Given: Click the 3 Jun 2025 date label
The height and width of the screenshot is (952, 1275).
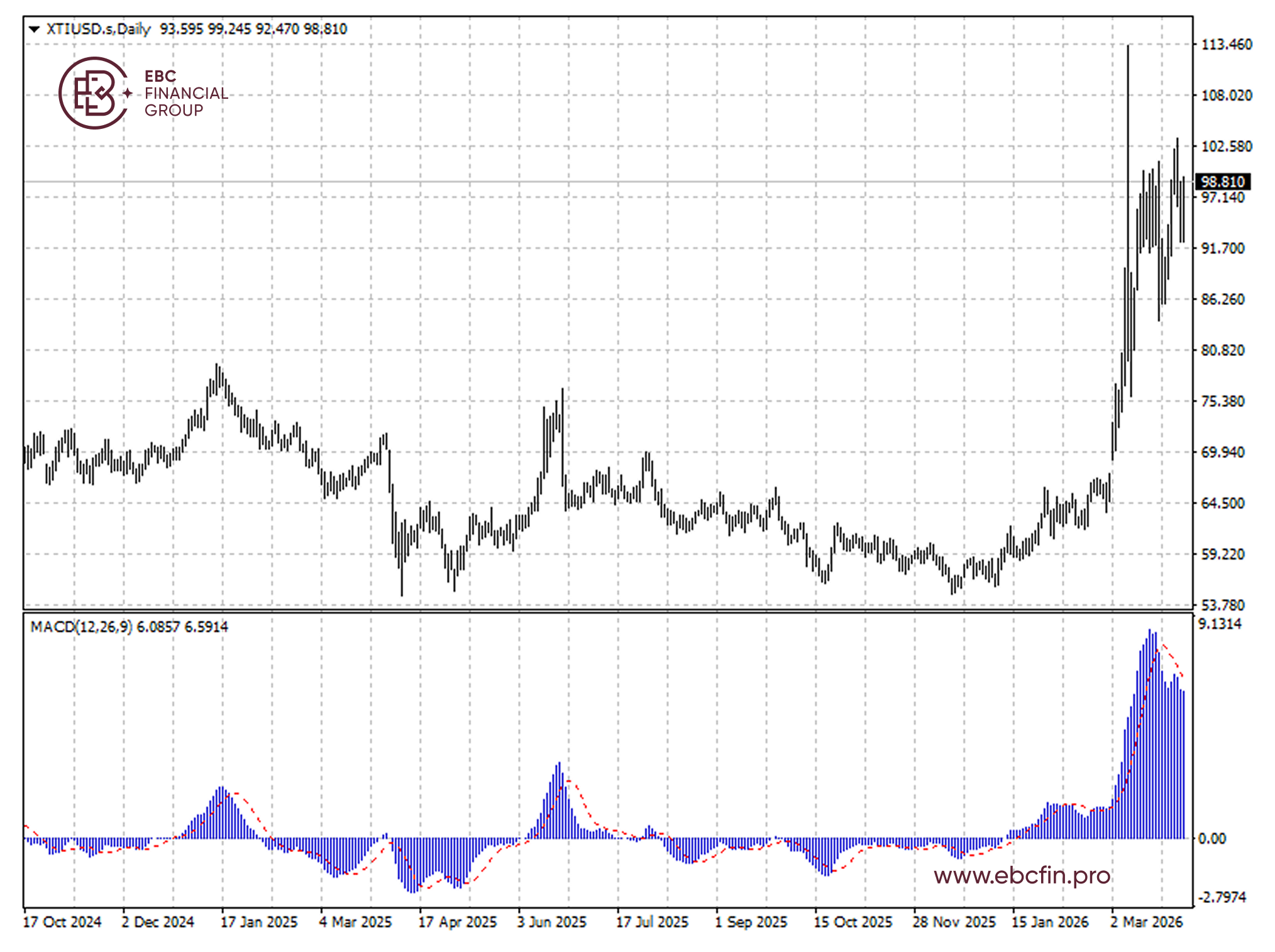Looking at the screenshot, I should [551, 922].
